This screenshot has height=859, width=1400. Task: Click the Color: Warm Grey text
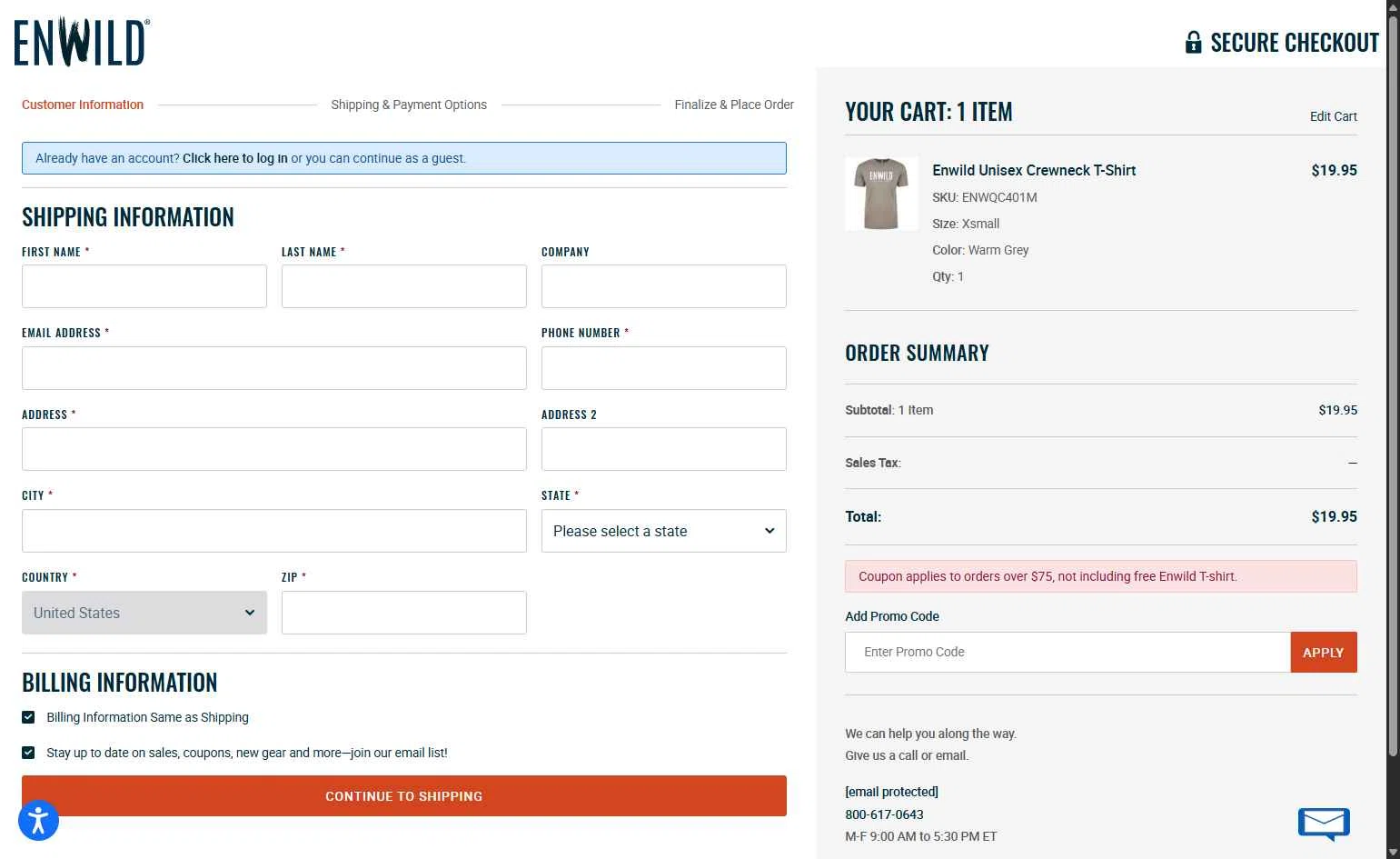(x=980, y=250)
